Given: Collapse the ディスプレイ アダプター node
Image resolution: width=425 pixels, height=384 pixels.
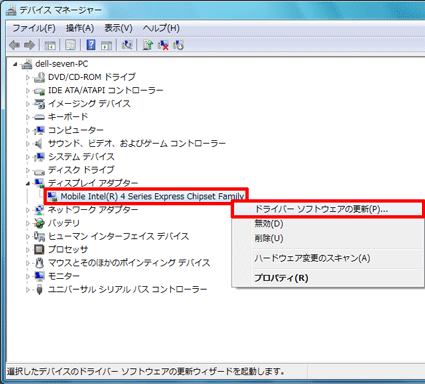Looking at the screenshot, I should tap(28, 183).
